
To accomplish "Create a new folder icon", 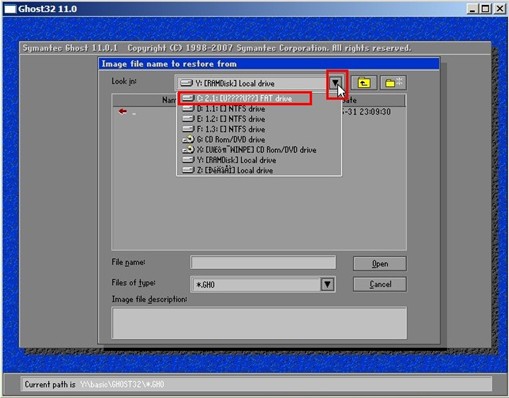I will pos(393,83).
